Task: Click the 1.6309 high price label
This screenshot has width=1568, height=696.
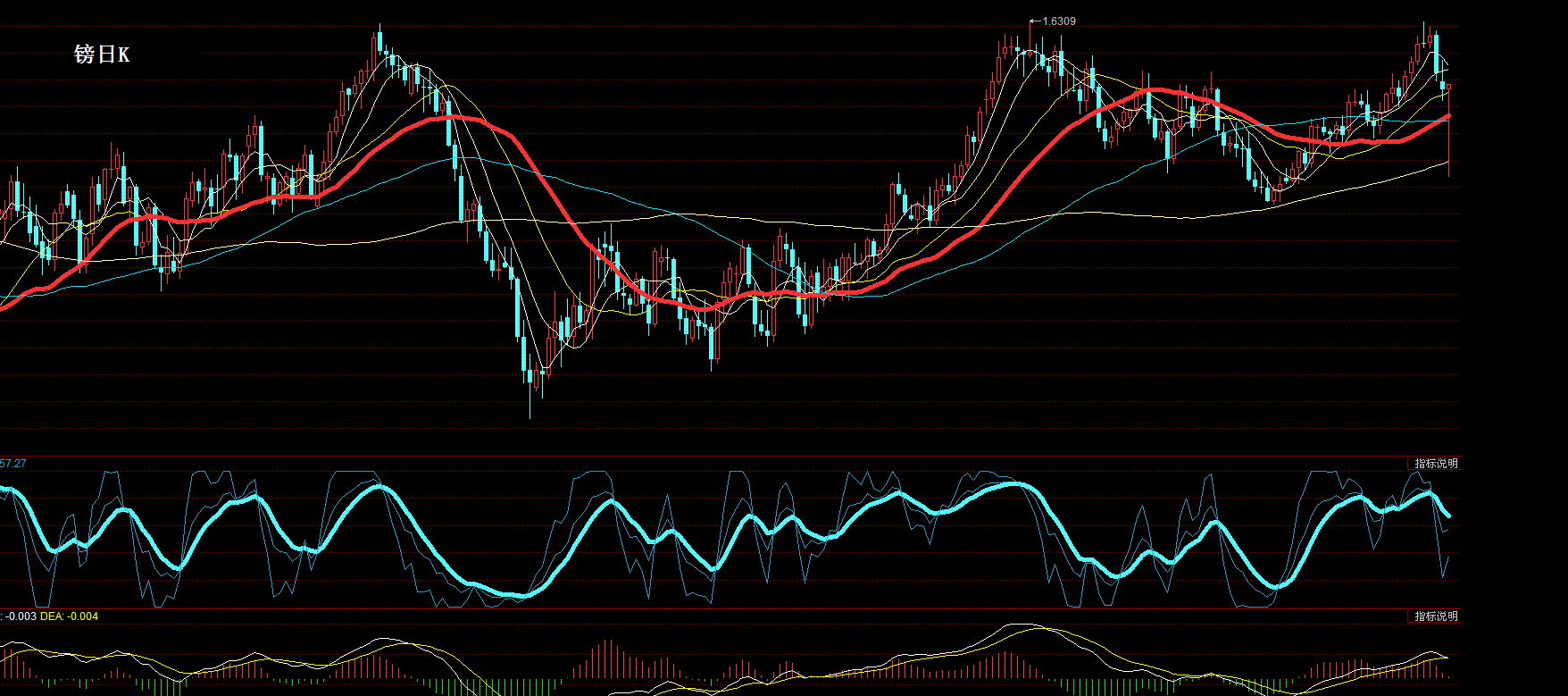Action: 1059,21
